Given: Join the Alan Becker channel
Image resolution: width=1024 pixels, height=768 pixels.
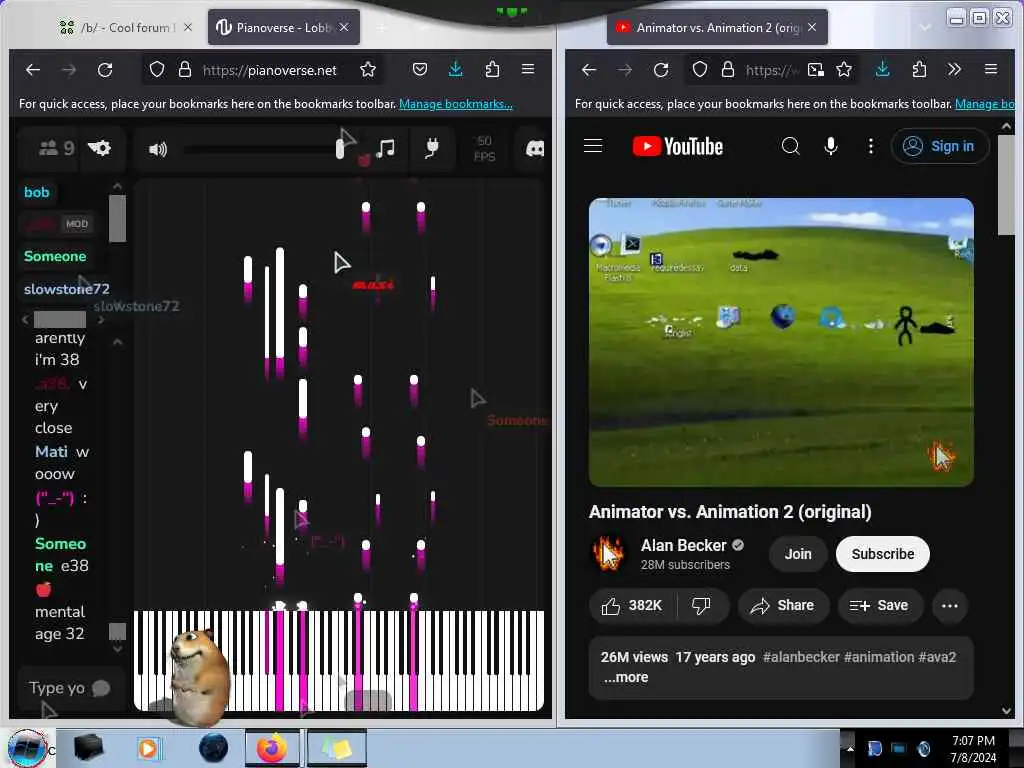Looking at the screenshot, I should click(x=798, y=554).
